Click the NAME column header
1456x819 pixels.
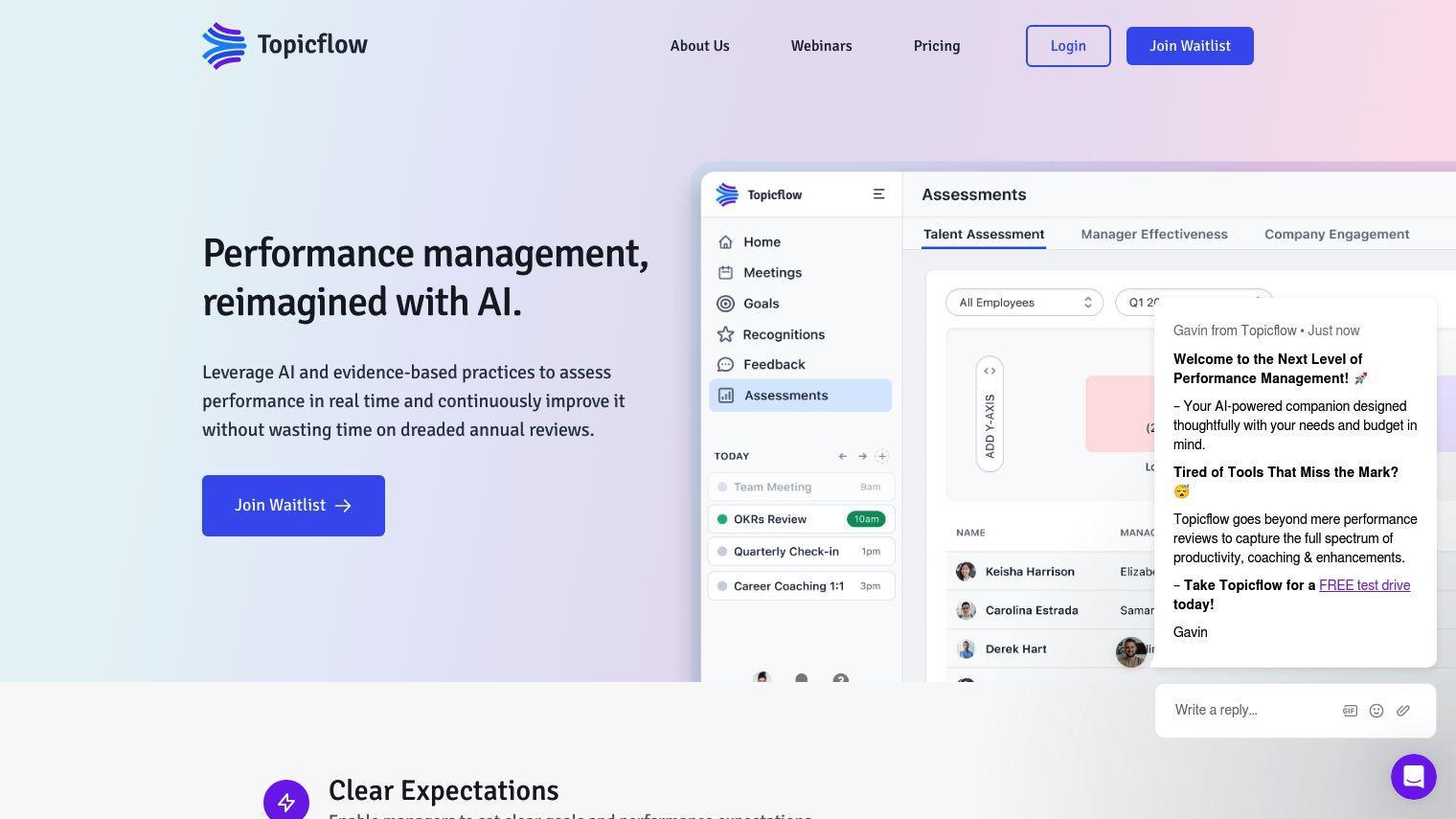click(x=970, y=533)
